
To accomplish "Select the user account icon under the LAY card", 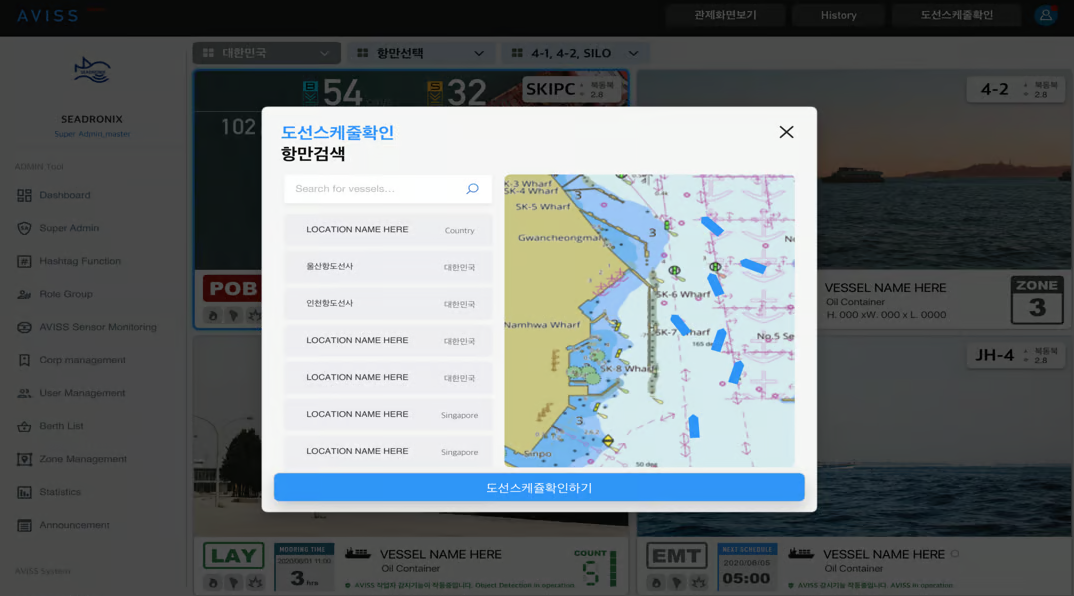I will click(x=211, y=580).
